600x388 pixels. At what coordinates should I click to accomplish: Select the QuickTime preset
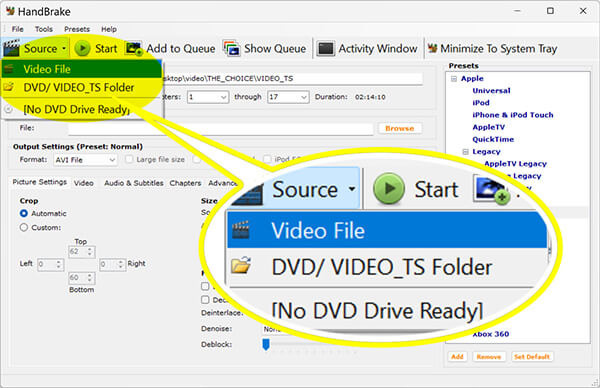pyautogui.click(x=493, y=139)
